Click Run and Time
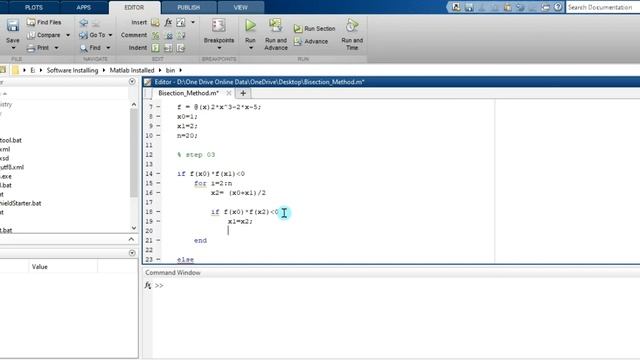Viewport: 640px width, 360px height. 352,34
